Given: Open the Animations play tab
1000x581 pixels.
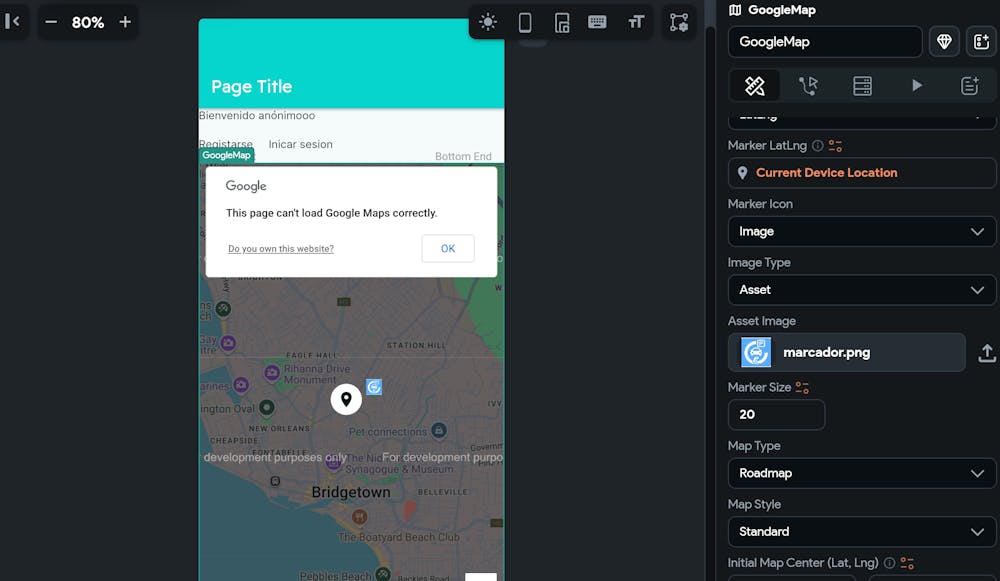Looking at the screenshot, I should click(x=916, y=85).
